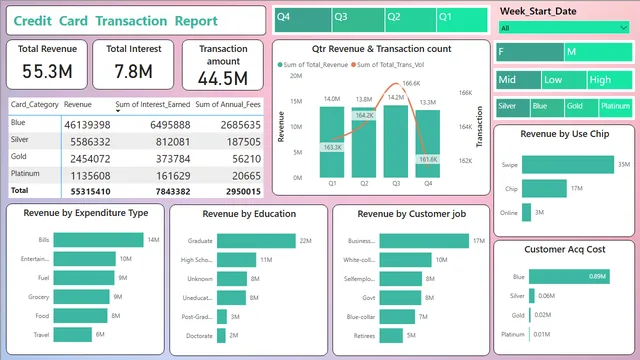Filter by gender F slicer tile

530,52
